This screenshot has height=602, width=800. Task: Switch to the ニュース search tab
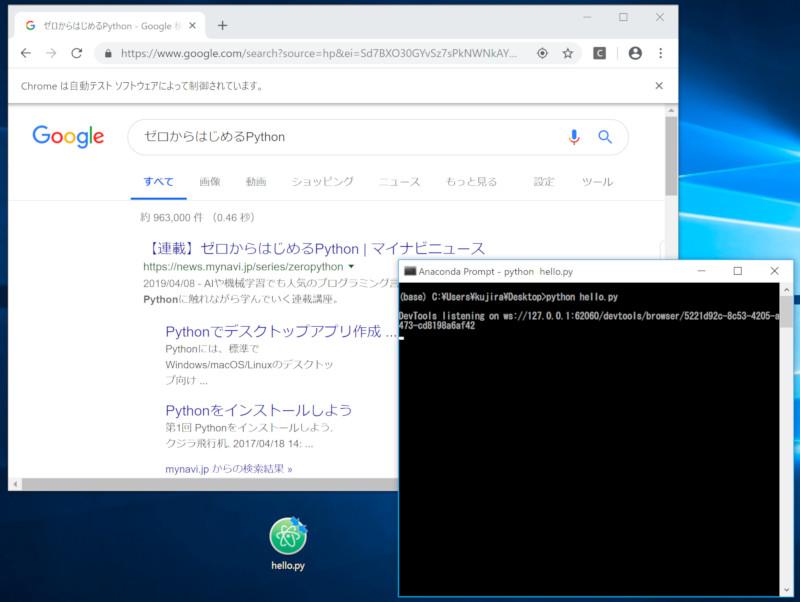399,182
